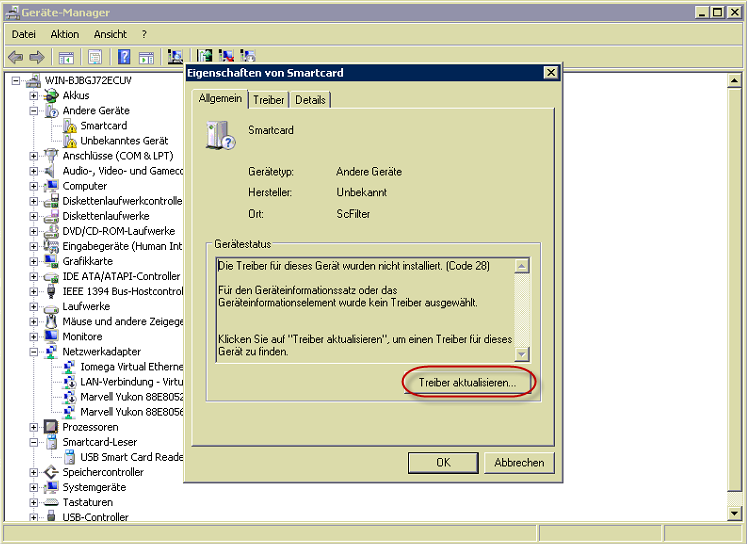The height and width of the screenshot is (544, 747).
Task: Switch to the Details tab
Action: click(x=310, y=100)
